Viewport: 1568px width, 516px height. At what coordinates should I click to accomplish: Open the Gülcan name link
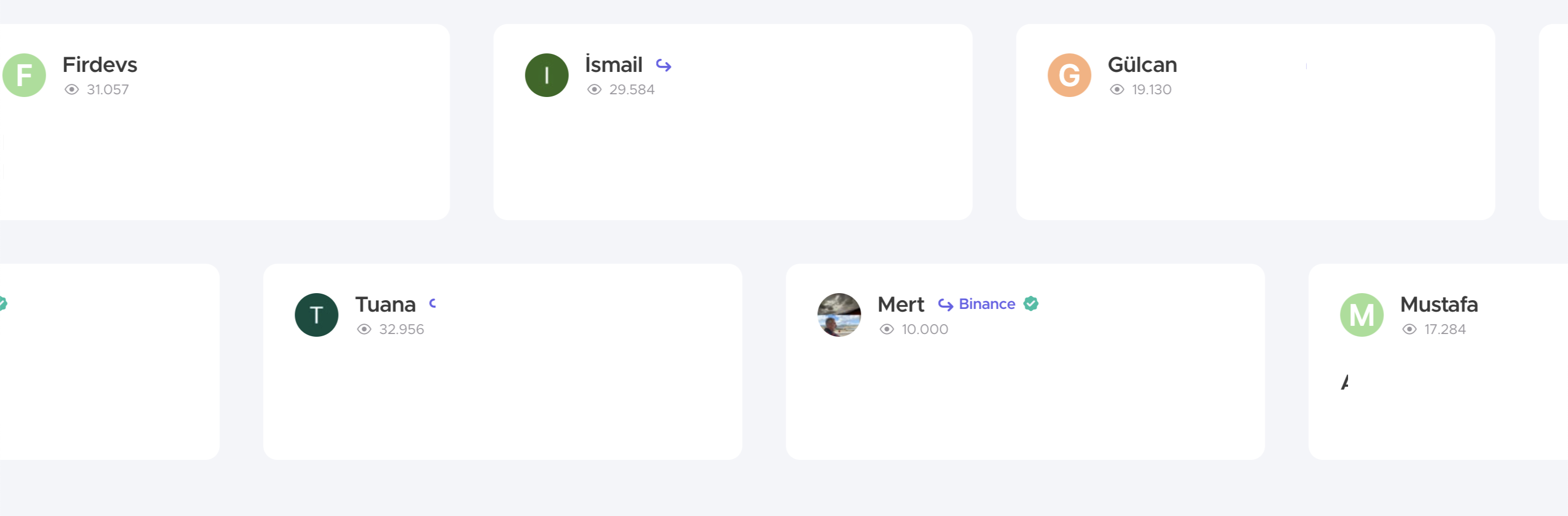pos(1142,65)
